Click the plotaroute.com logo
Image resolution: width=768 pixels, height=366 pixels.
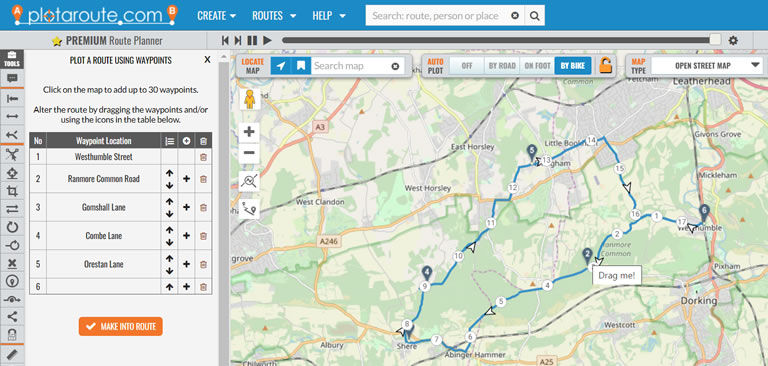95,15
